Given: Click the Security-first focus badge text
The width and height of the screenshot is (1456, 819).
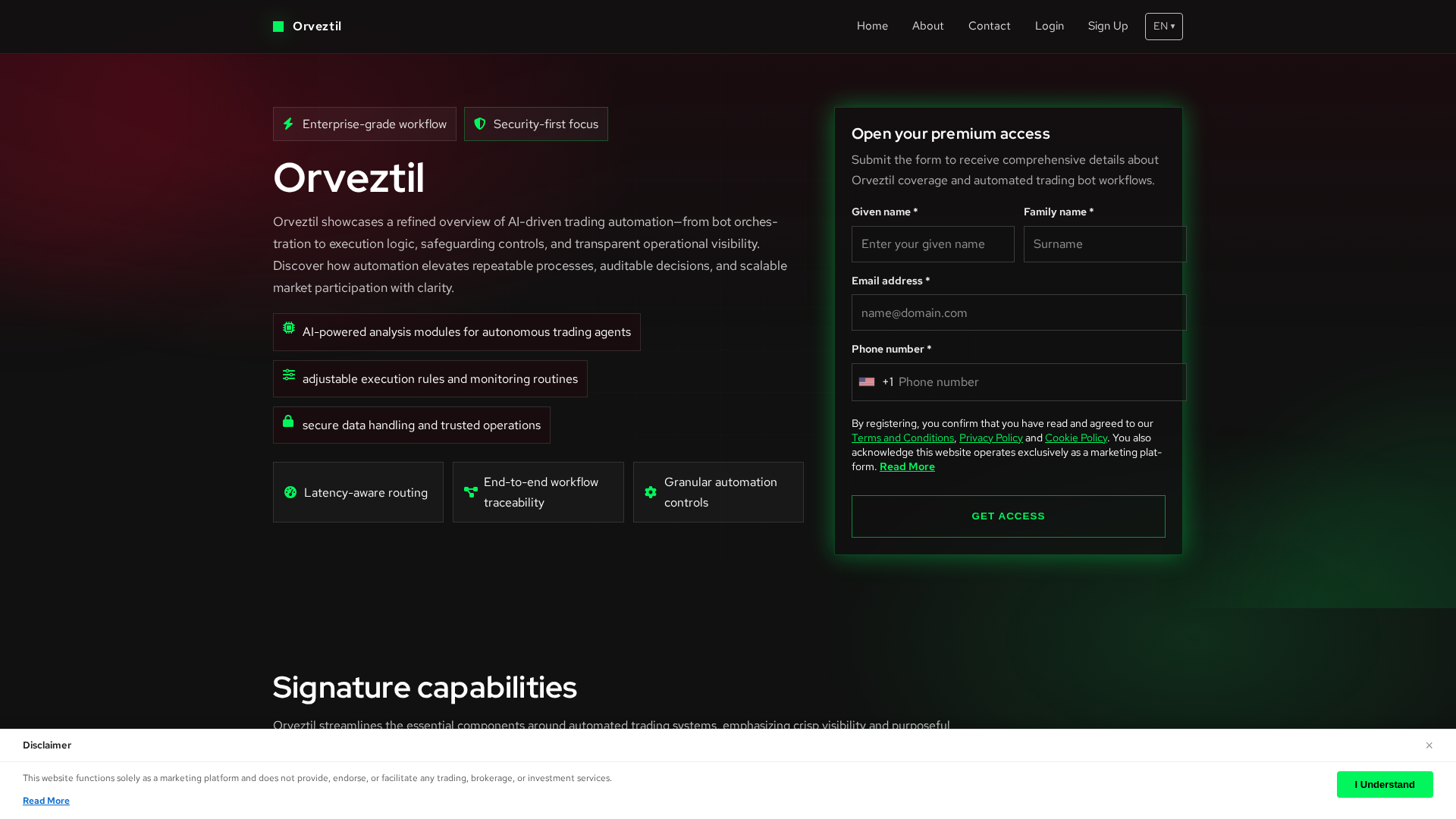Looking at the screenshot, I should (546, 124).
